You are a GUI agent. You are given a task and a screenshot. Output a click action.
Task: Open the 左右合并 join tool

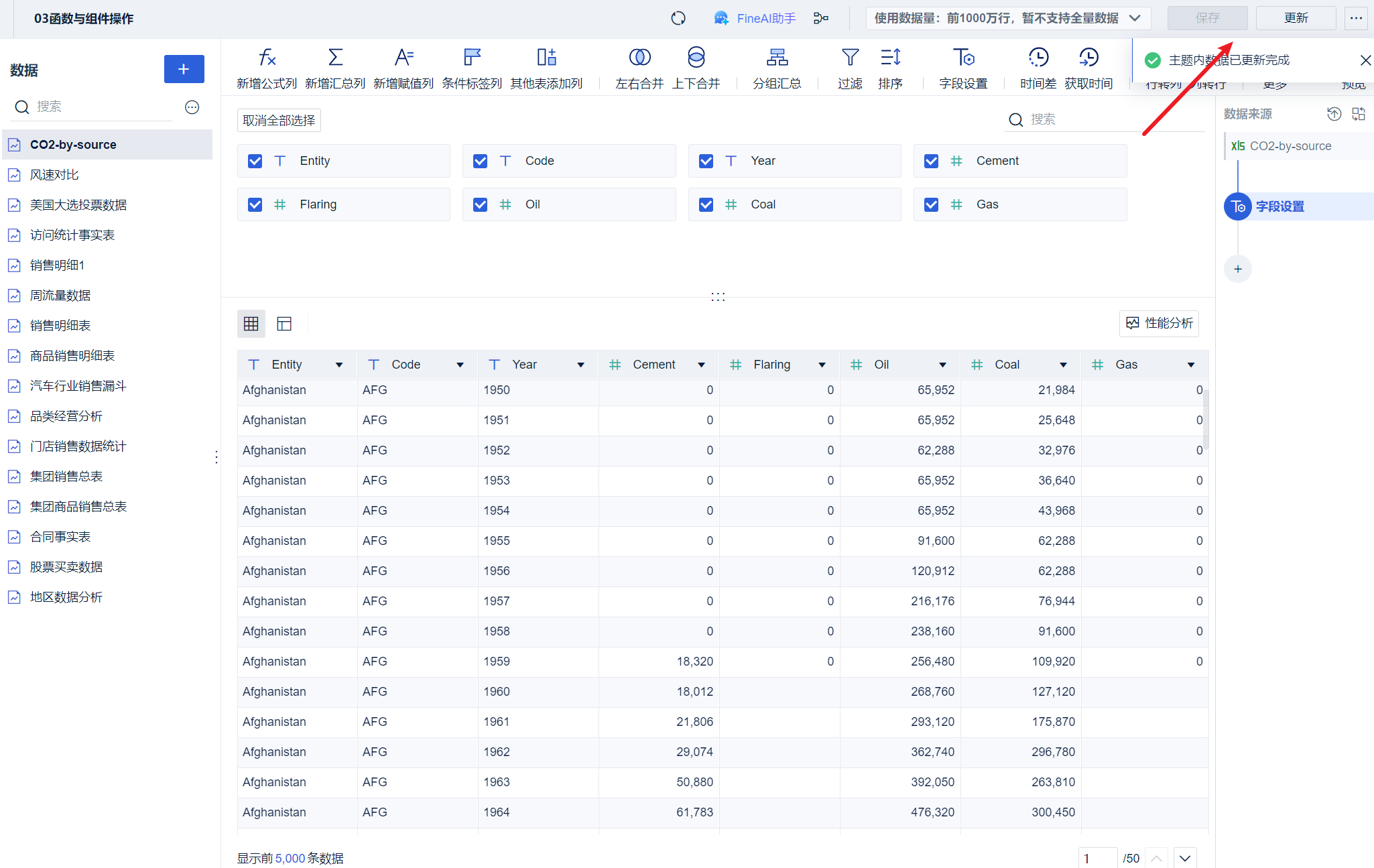pos(639,58)
